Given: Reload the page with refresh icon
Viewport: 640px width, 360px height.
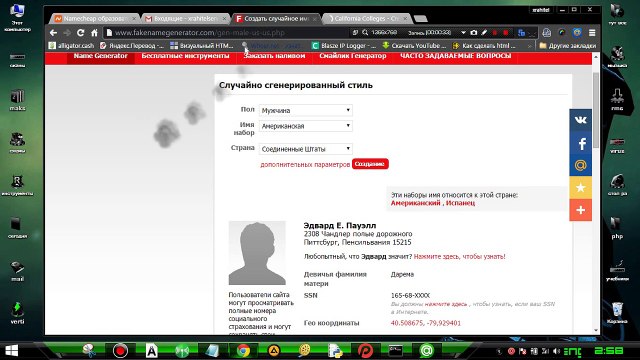Looking at the screenshot, I should pos(80,33).
